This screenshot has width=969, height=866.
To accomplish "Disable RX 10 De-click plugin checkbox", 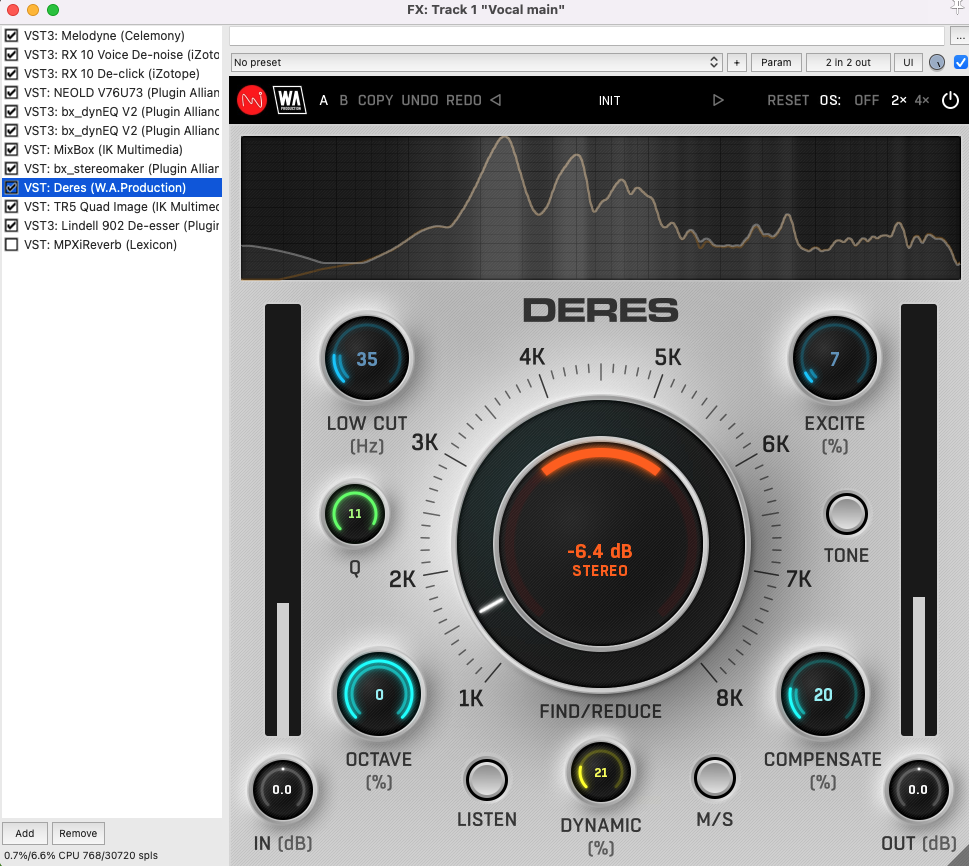I will tap(11, 74).
